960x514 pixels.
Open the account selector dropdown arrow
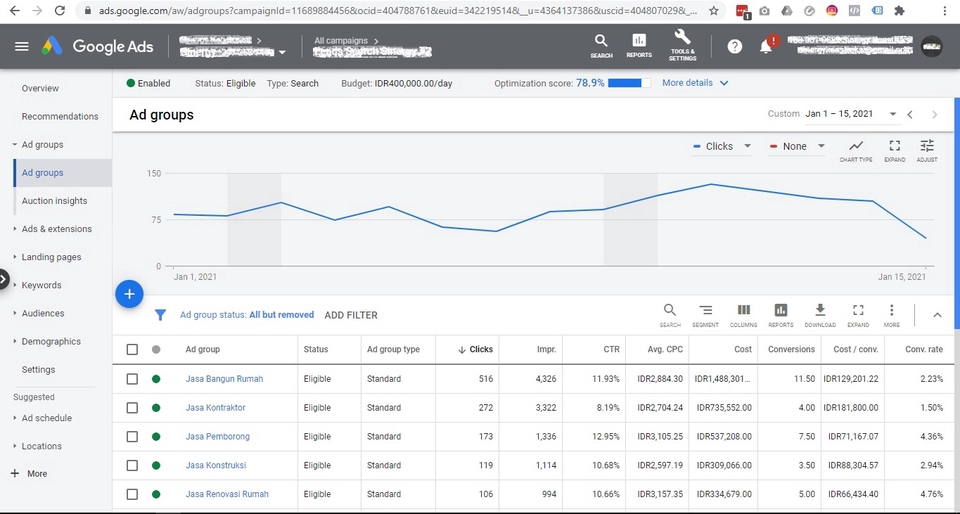pyautogui.click(x=282, y=53)
